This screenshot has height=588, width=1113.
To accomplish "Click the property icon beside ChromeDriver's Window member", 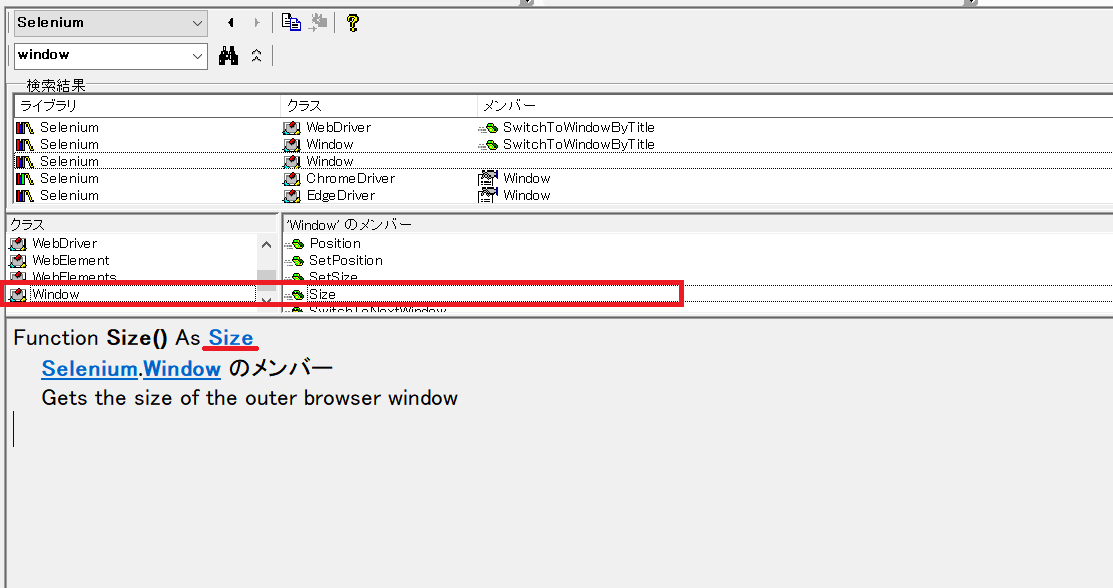I will (x=488, y=178).
